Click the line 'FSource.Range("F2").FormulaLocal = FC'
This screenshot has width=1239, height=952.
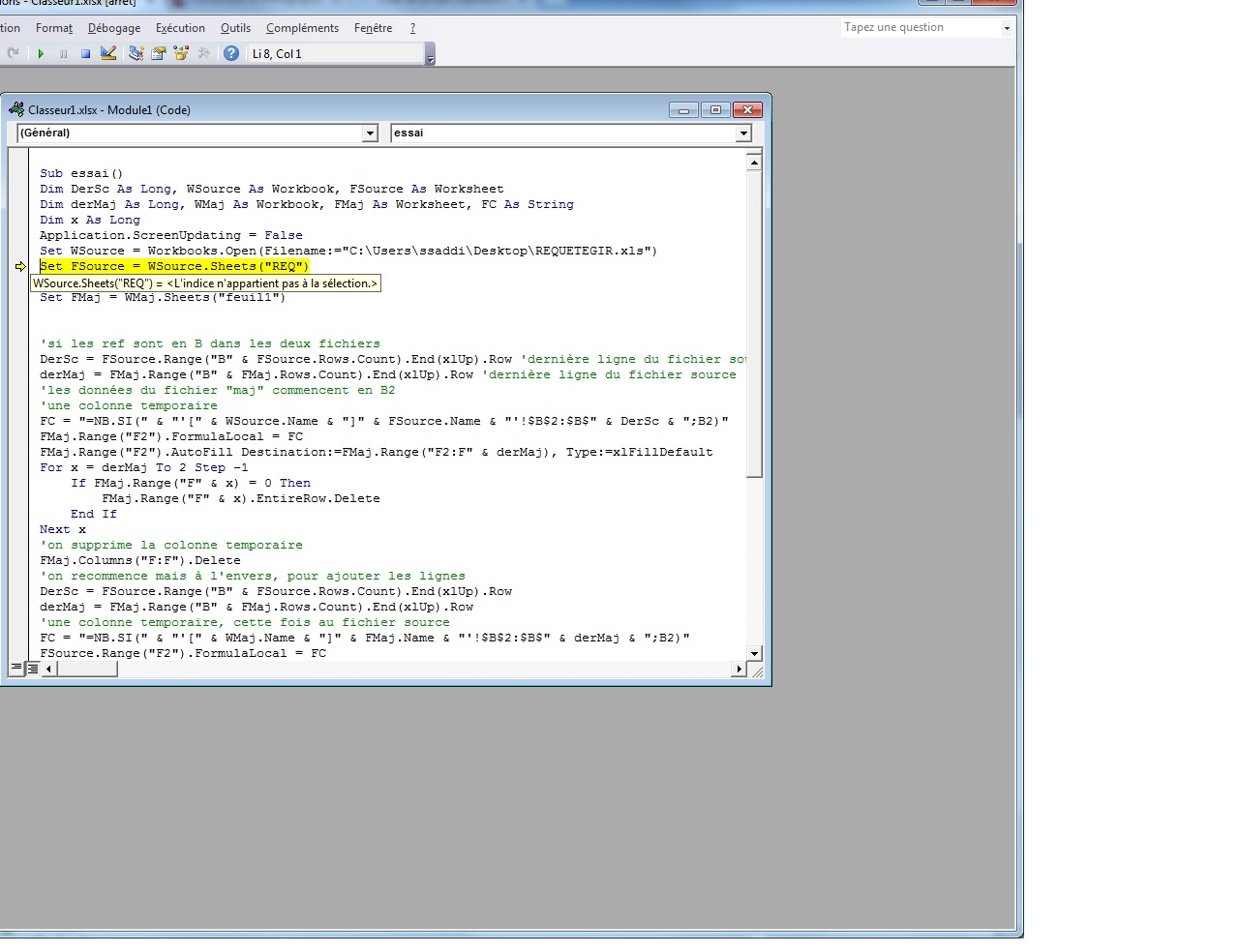[183, 653]
